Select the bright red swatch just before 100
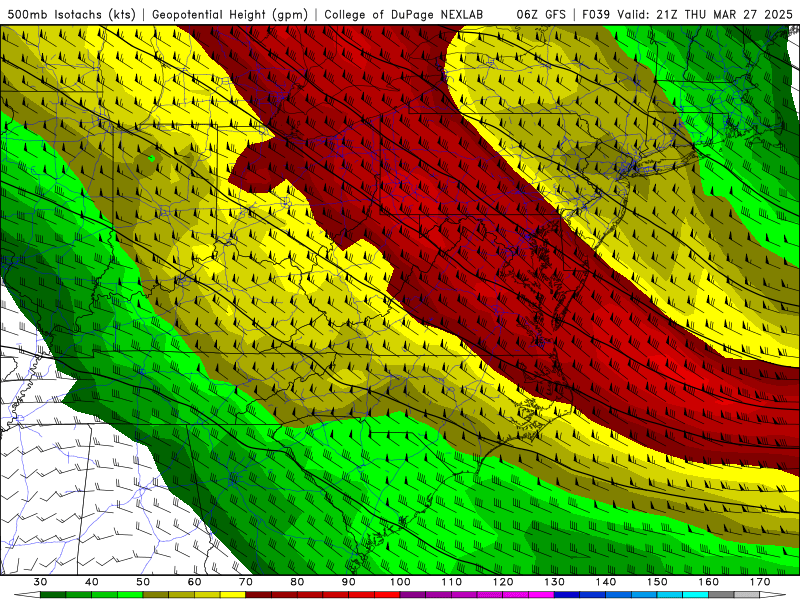 click(x=387, y=595)
